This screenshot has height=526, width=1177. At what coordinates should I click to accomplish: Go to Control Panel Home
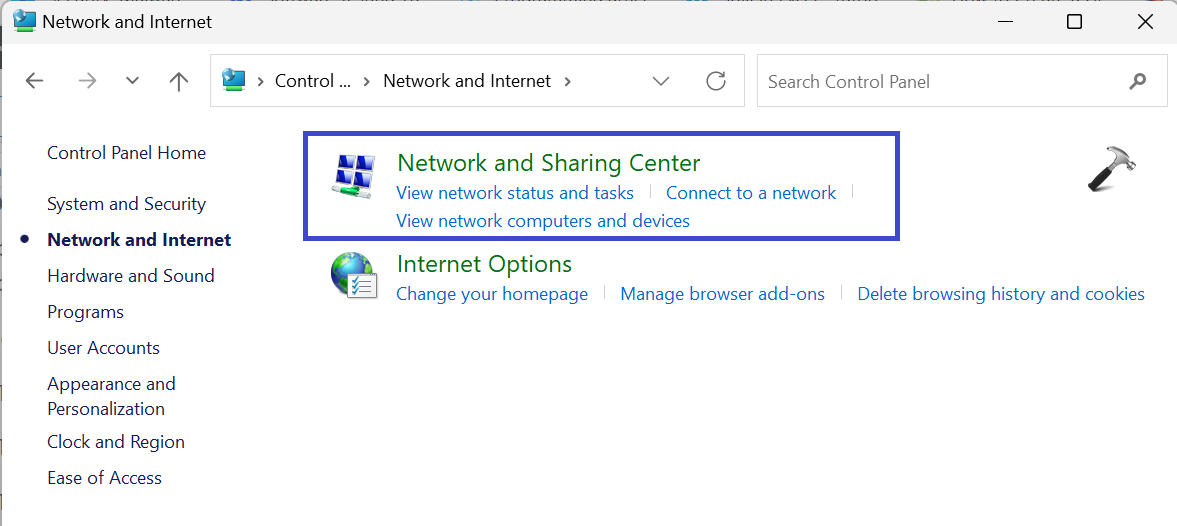pyautogui.click(x=126, y=153)
